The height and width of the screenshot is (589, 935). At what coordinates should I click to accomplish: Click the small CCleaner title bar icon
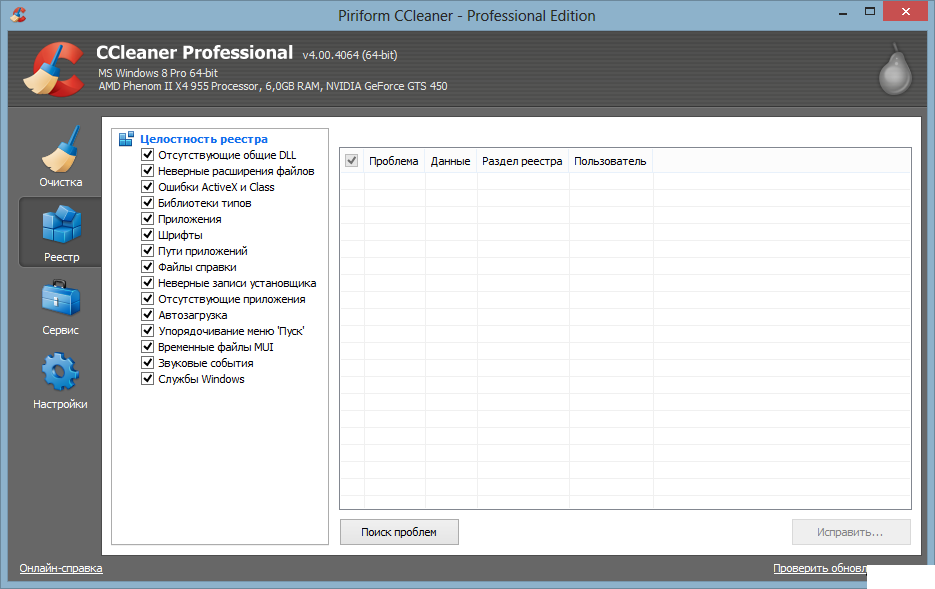(19, 15)
